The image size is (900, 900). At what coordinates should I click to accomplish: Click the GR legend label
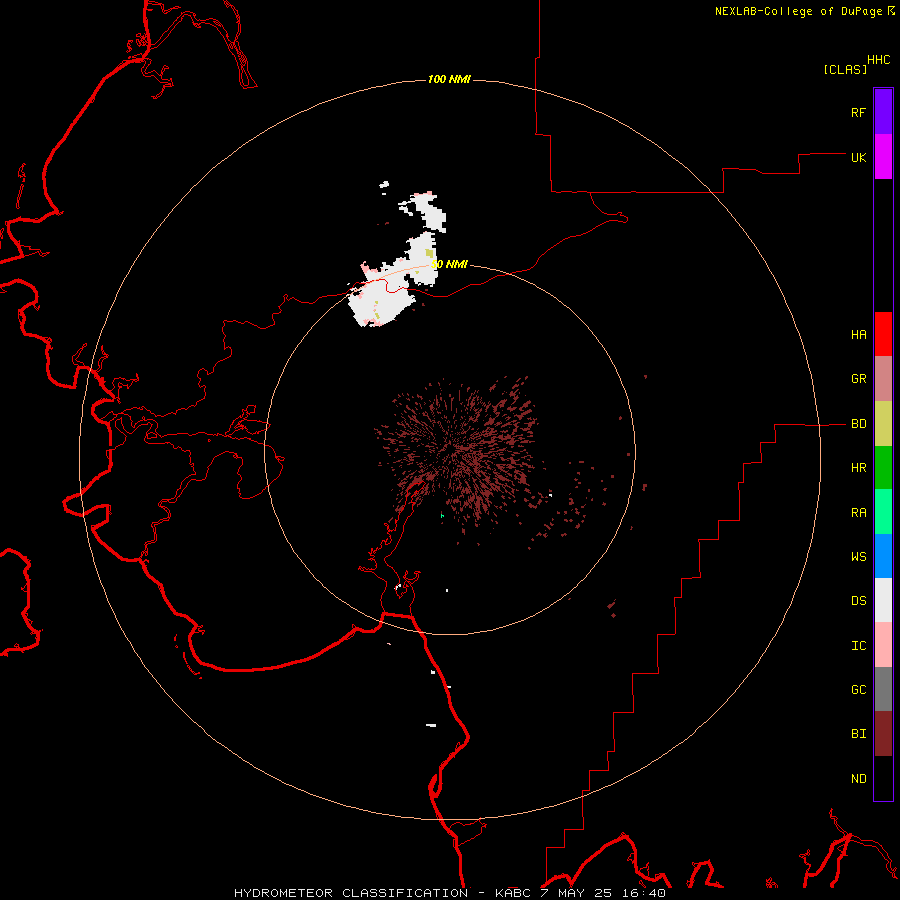tap(858, 379)
